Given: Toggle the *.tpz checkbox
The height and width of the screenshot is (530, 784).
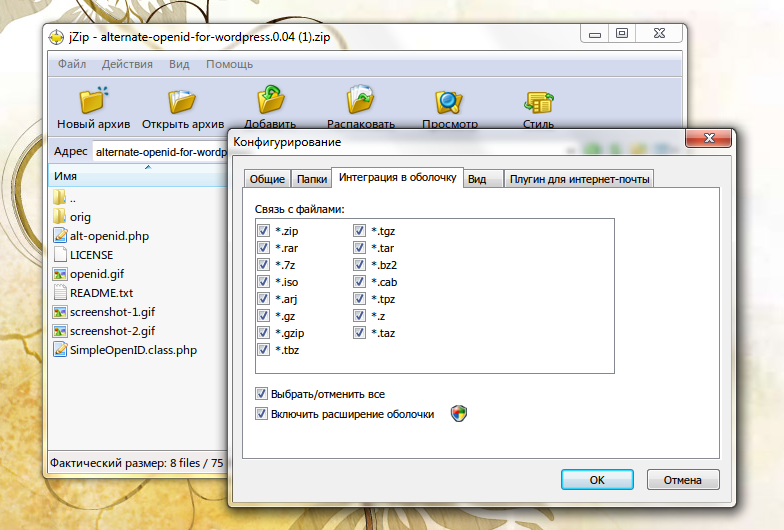Looking at the screenshot, I should pos(359,298).
